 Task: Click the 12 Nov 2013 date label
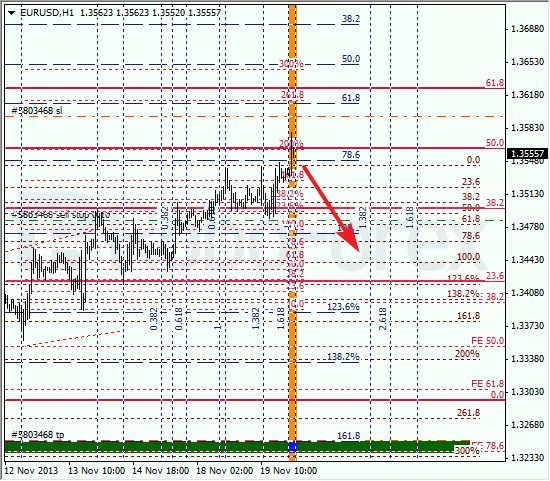pos(32,470)
